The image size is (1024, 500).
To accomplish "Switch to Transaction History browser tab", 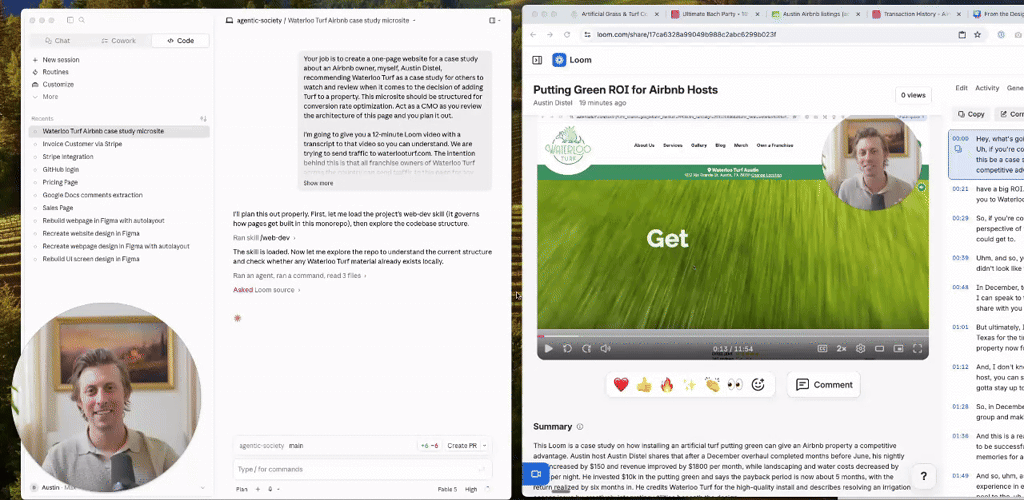I will point(915,14).
